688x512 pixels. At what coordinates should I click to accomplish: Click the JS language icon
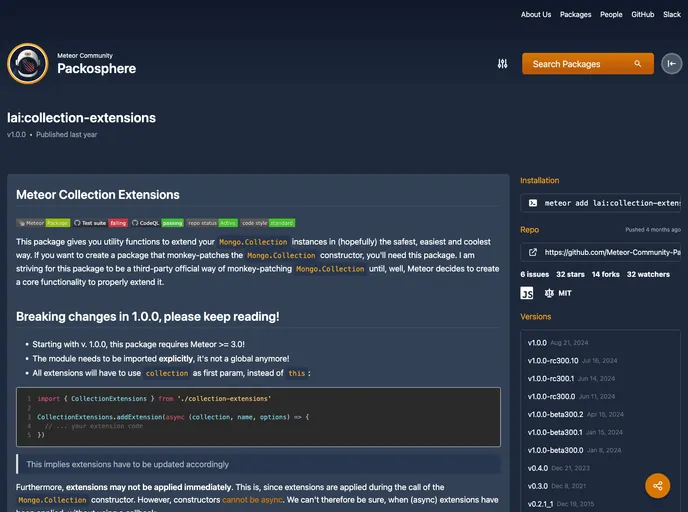point(527,293)
